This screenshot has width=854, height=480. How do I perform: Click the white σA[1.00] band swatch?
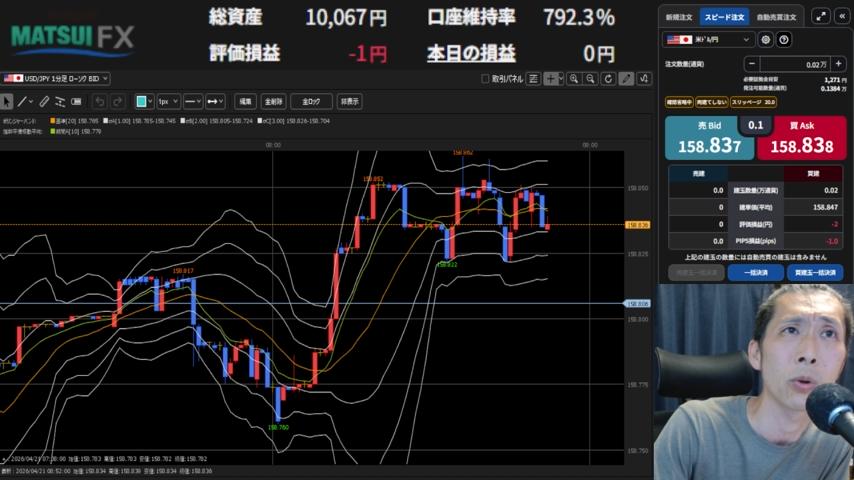[x=106, y=121]
